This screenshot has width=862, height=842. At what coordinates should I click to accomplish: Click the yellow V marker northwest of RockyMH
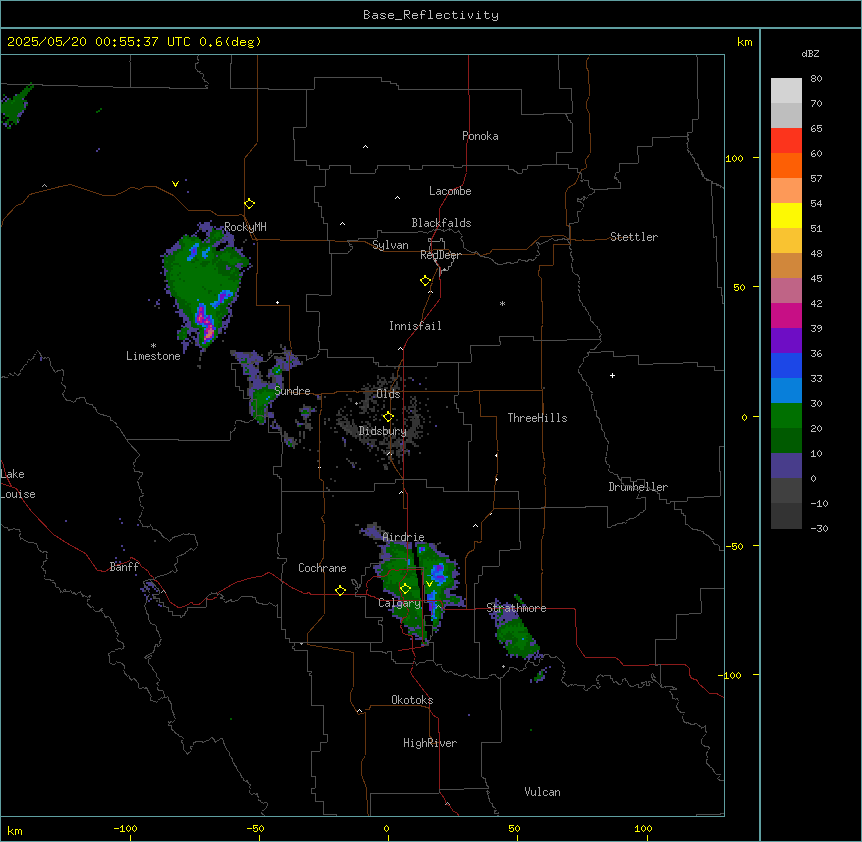pyautogui.click(x=175, y=184)
